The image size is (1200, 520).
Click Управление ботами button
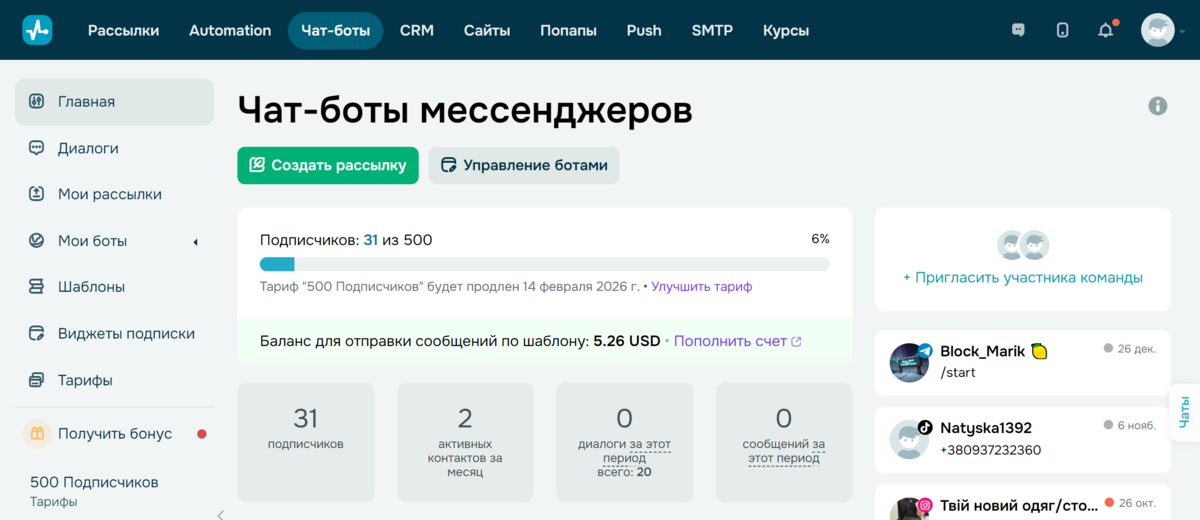click(x=524, y=165)
